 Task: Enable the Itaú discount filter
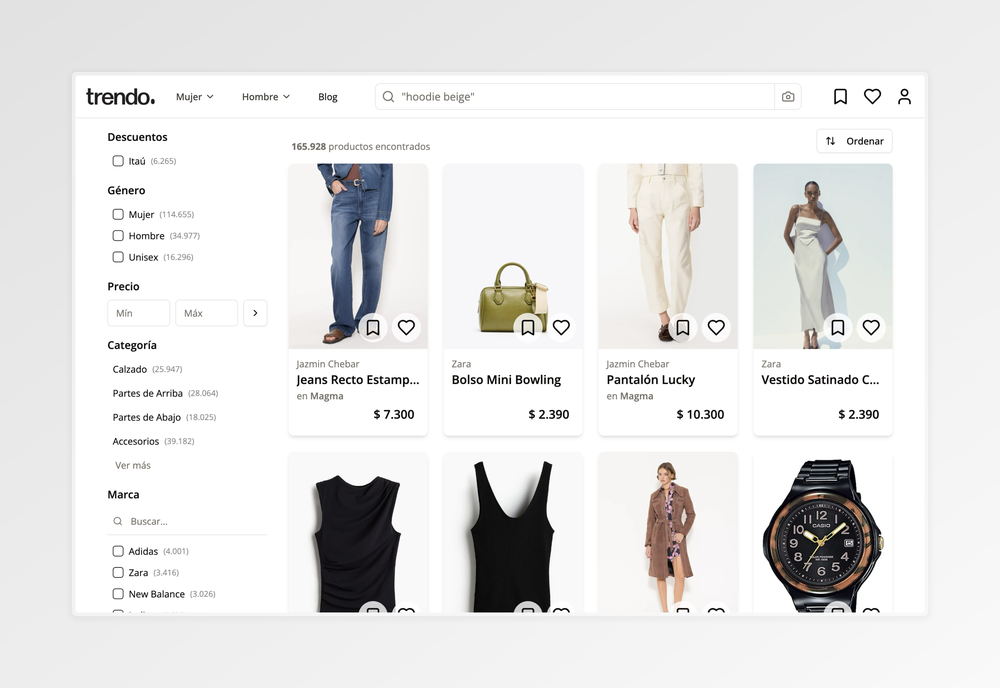[x=118, y=161]
